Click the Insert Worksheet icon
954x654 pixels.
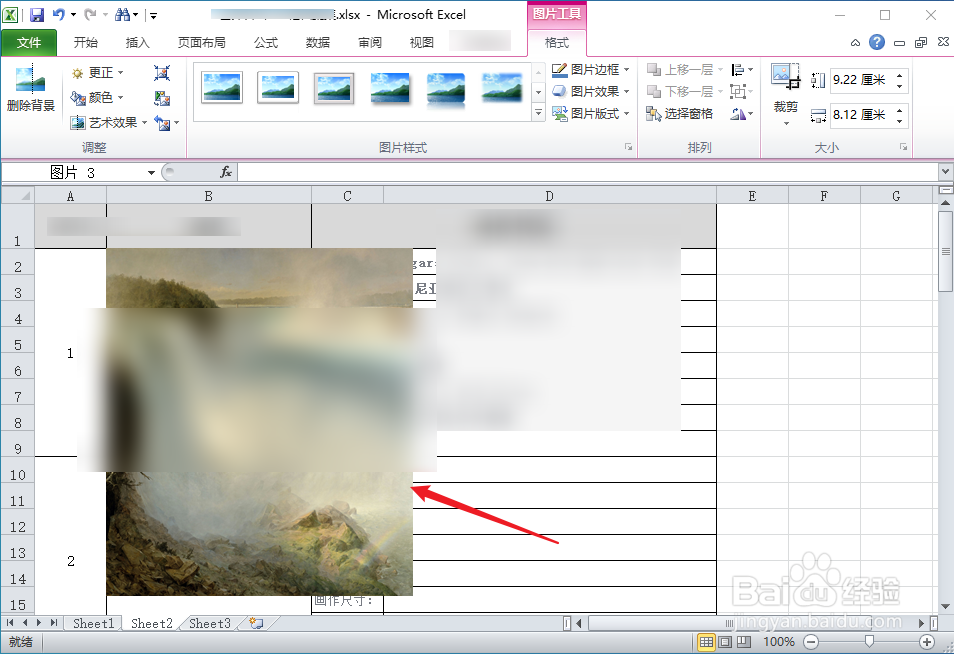(257, 624)
